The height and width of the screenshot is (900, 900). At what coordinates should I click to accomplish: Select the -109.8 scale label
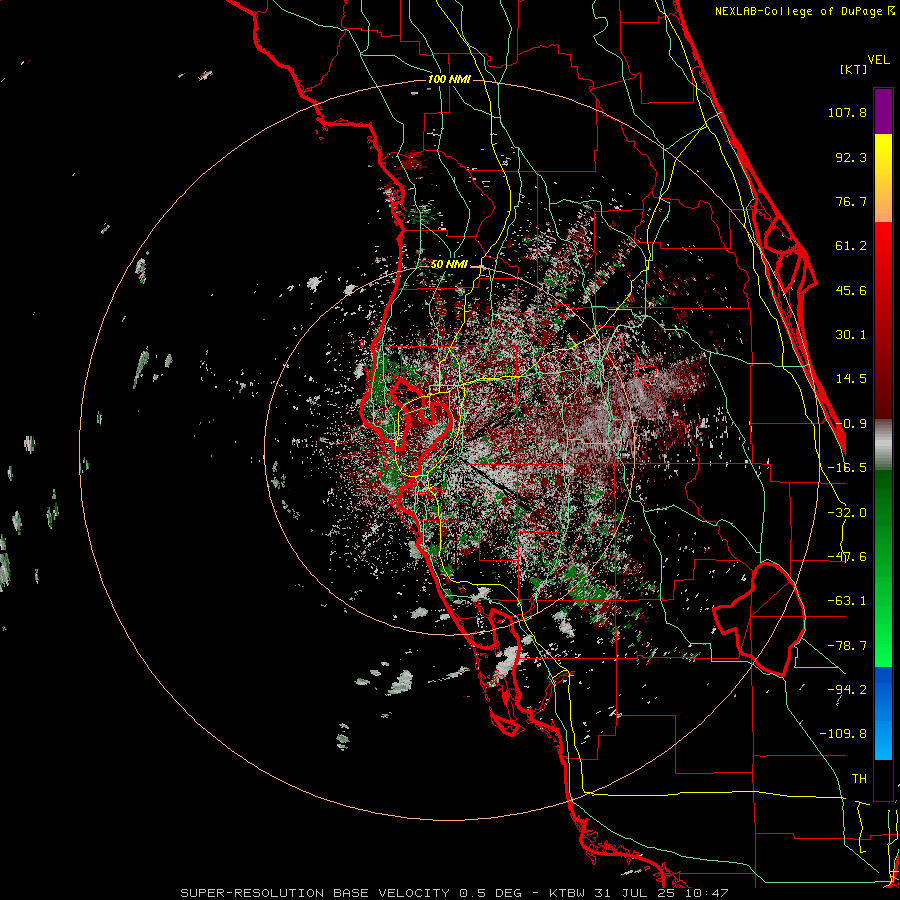tap(843, 734)
